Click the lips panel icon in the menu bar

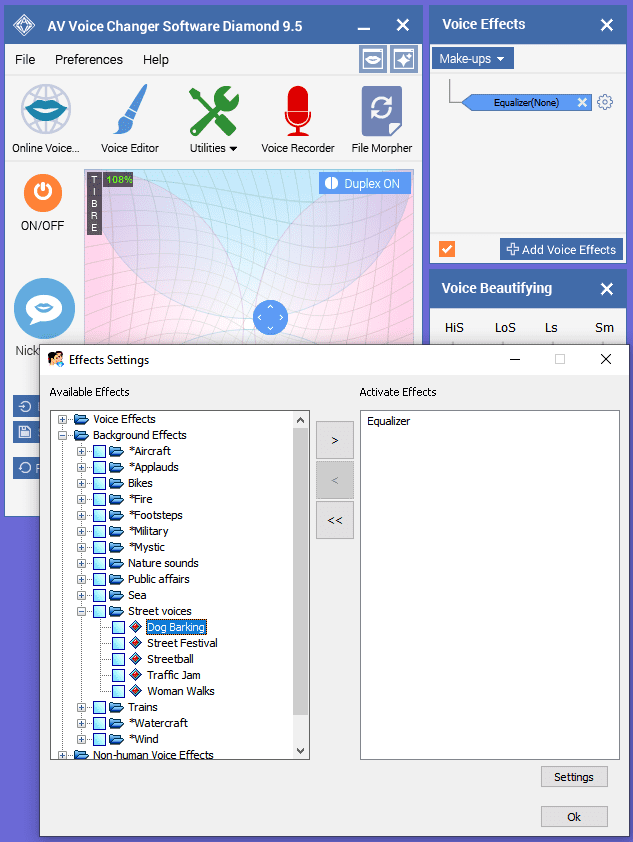tap(373, 59)
